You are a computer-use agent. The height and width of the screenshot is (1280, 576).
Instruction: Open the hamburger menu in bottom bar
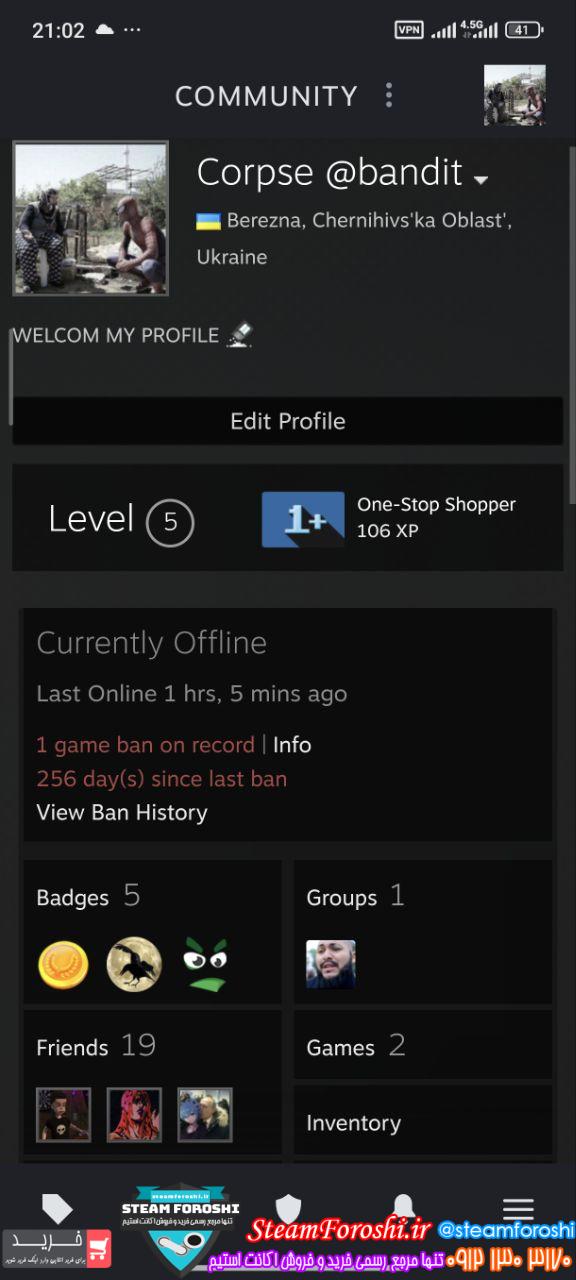[x=518, y=1209]
